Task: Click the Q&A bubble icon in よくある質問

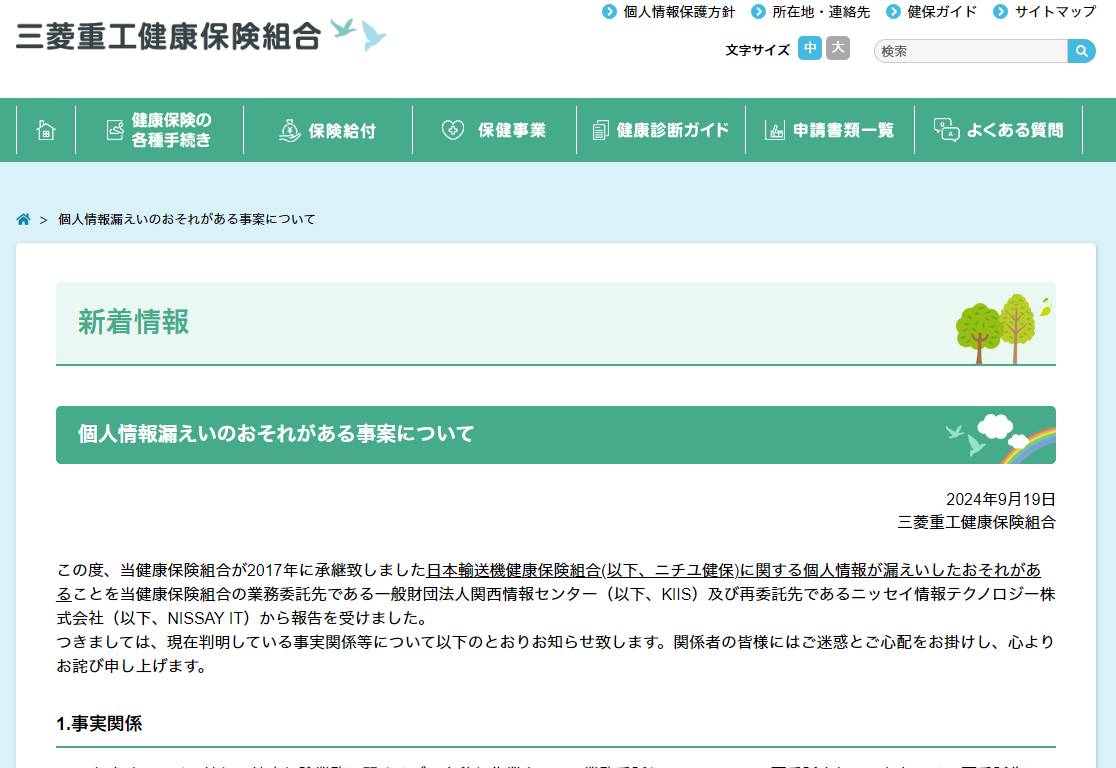Action: [947, 130]
